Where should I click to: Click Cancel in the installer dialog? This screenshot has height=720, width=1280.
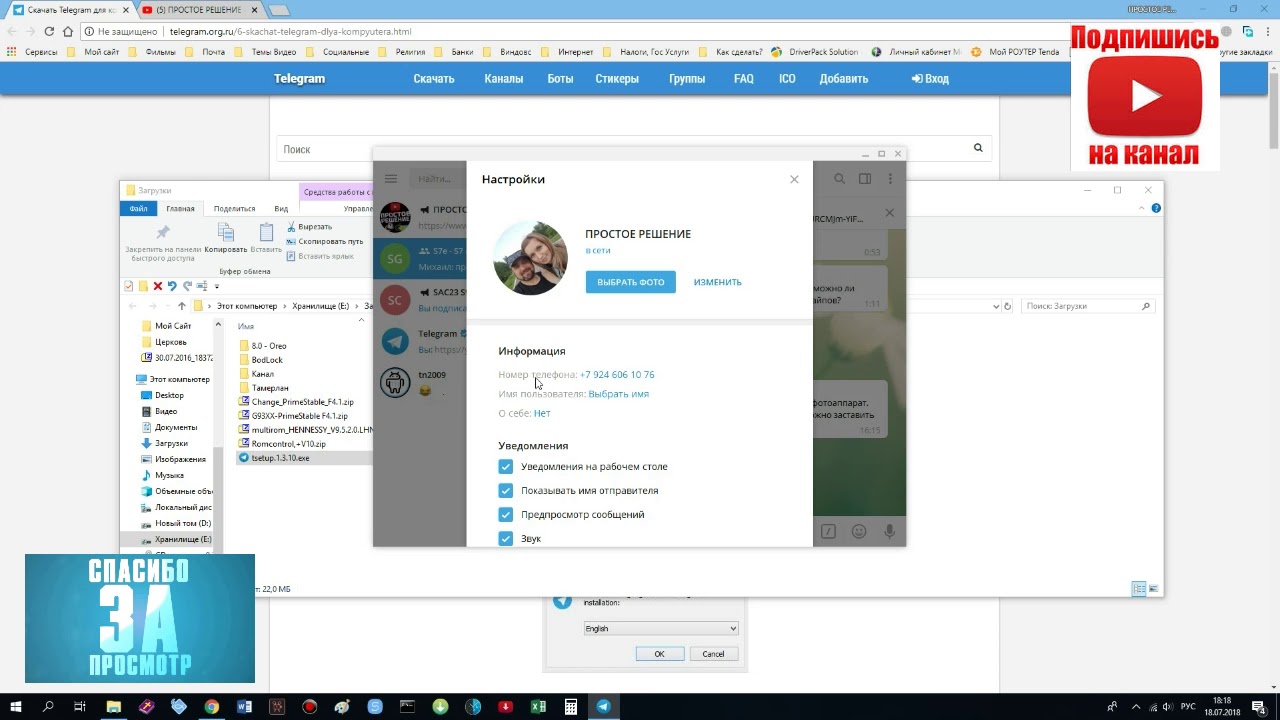(713, 654)
